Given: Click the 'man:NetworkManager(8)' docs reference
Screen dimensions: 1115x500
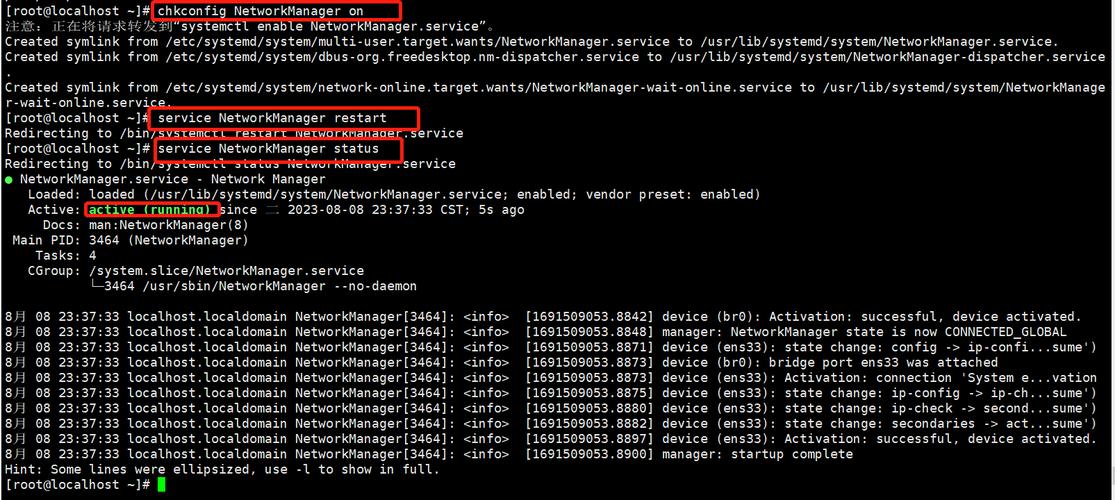Looking at the screenshot, I should (x=168, y=225).
